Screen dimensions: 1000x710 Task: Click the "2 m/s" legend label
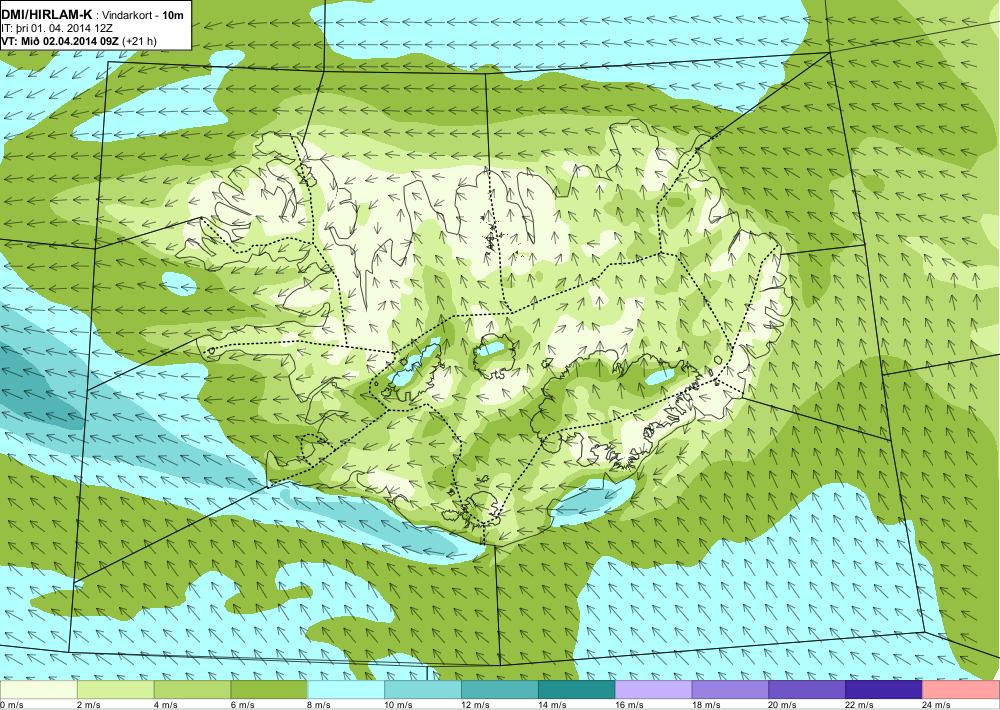pos(89,705)
